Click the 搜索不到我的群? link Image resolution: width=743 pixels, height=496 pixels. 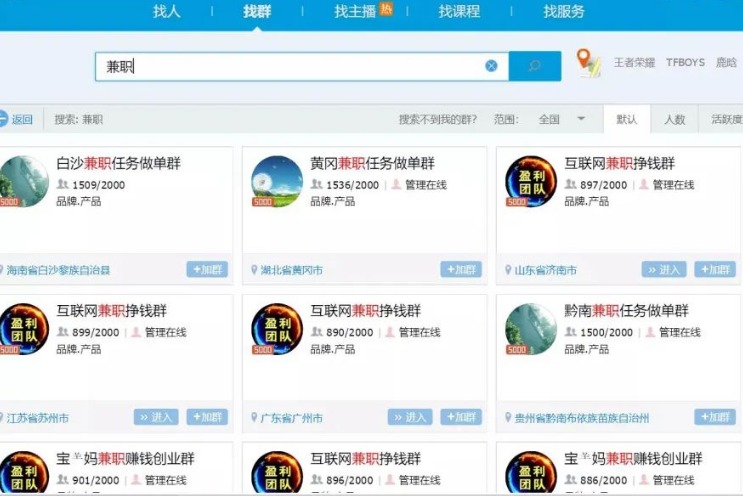tap(437, 119)
